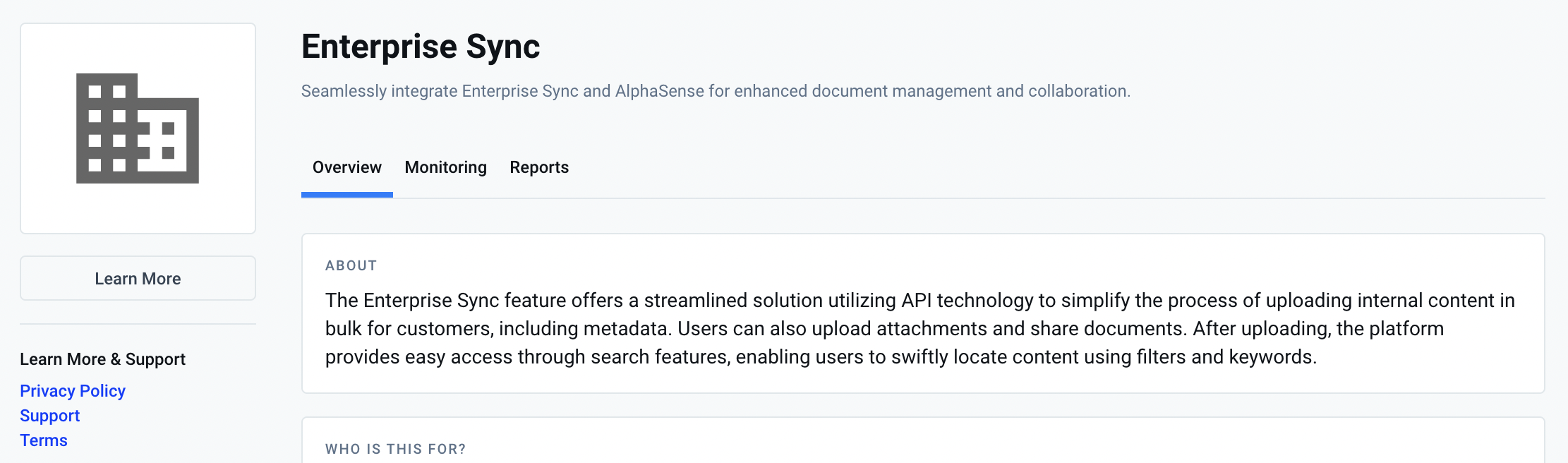Click the Enterprise Sync building icon

[x=138, y=128]
